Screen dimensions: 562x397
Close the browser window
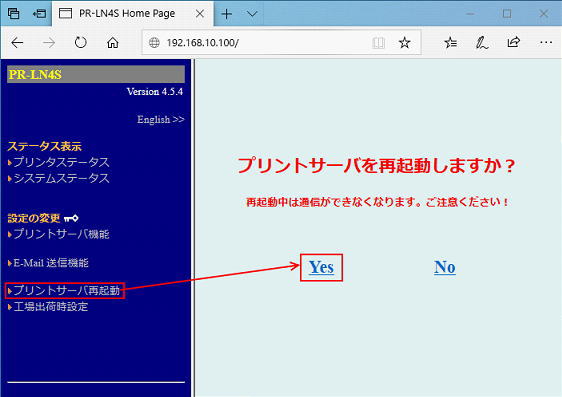point(543,14)
